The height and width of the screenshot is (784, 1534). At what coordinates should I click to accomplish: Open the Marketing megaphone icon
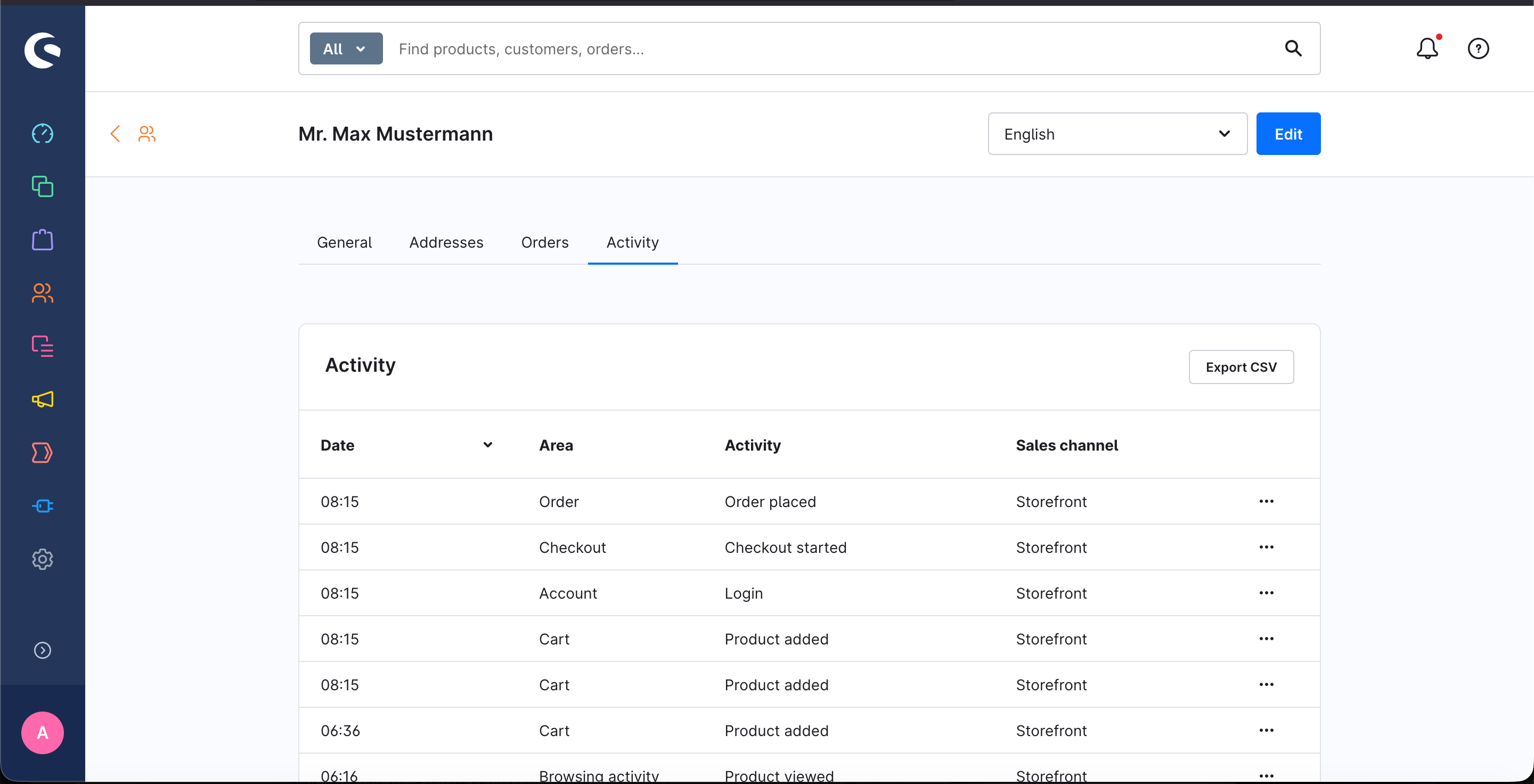point(42,399)
